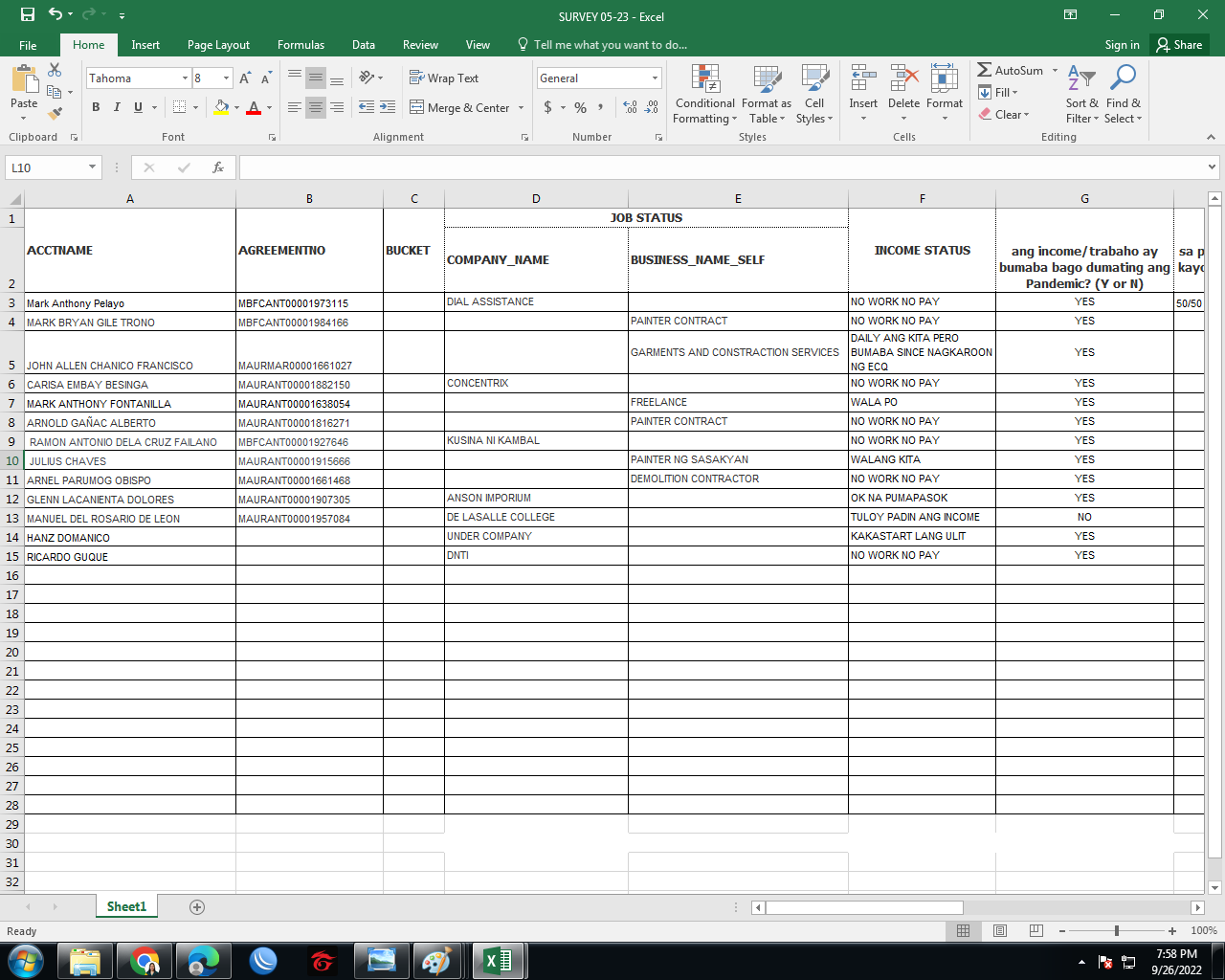Click the Decrease Decimal icon

pyautogui.click(x=652, y=107)
